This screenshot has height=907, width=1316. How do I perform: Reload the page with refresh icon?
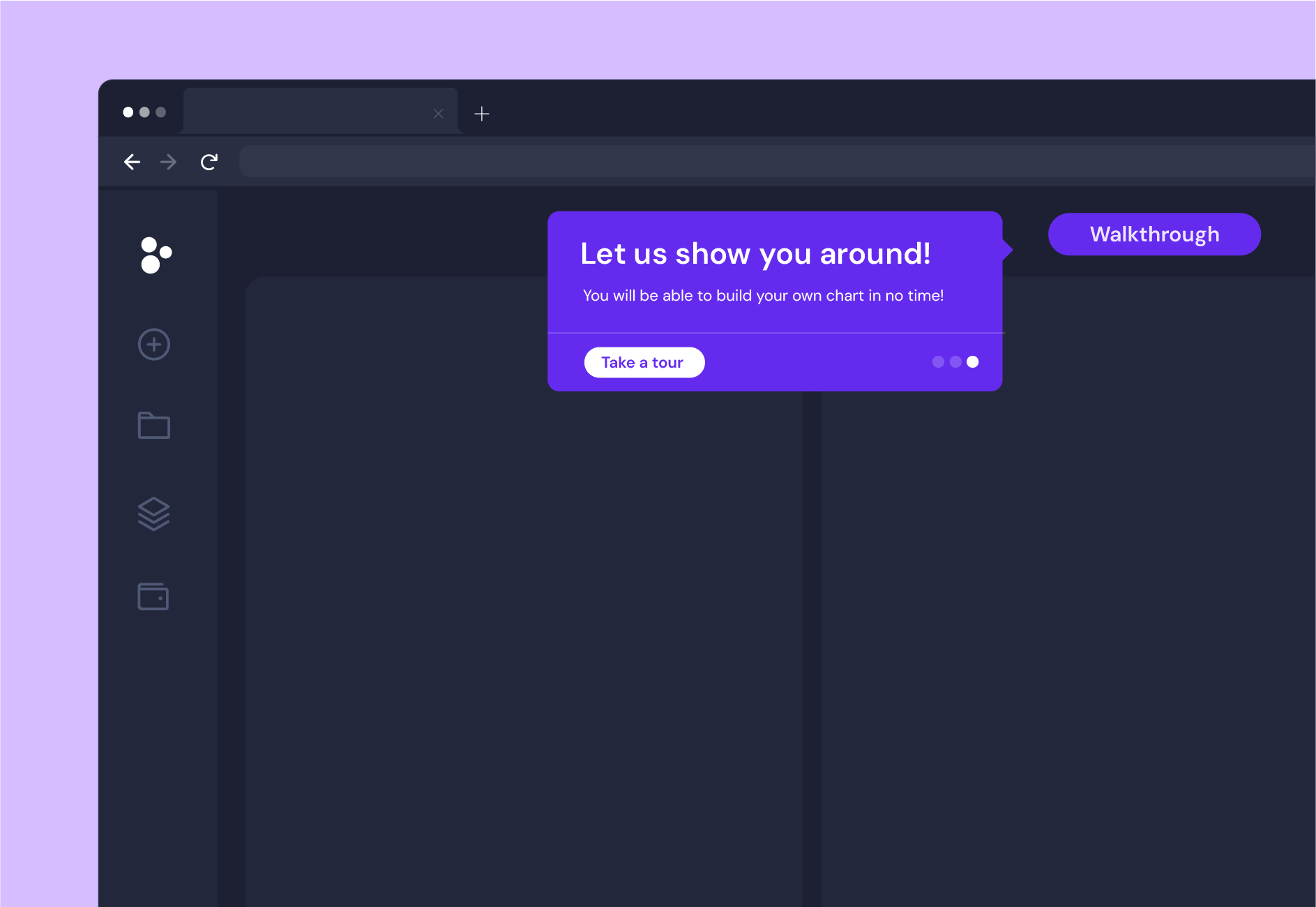(x=209, y=162)
